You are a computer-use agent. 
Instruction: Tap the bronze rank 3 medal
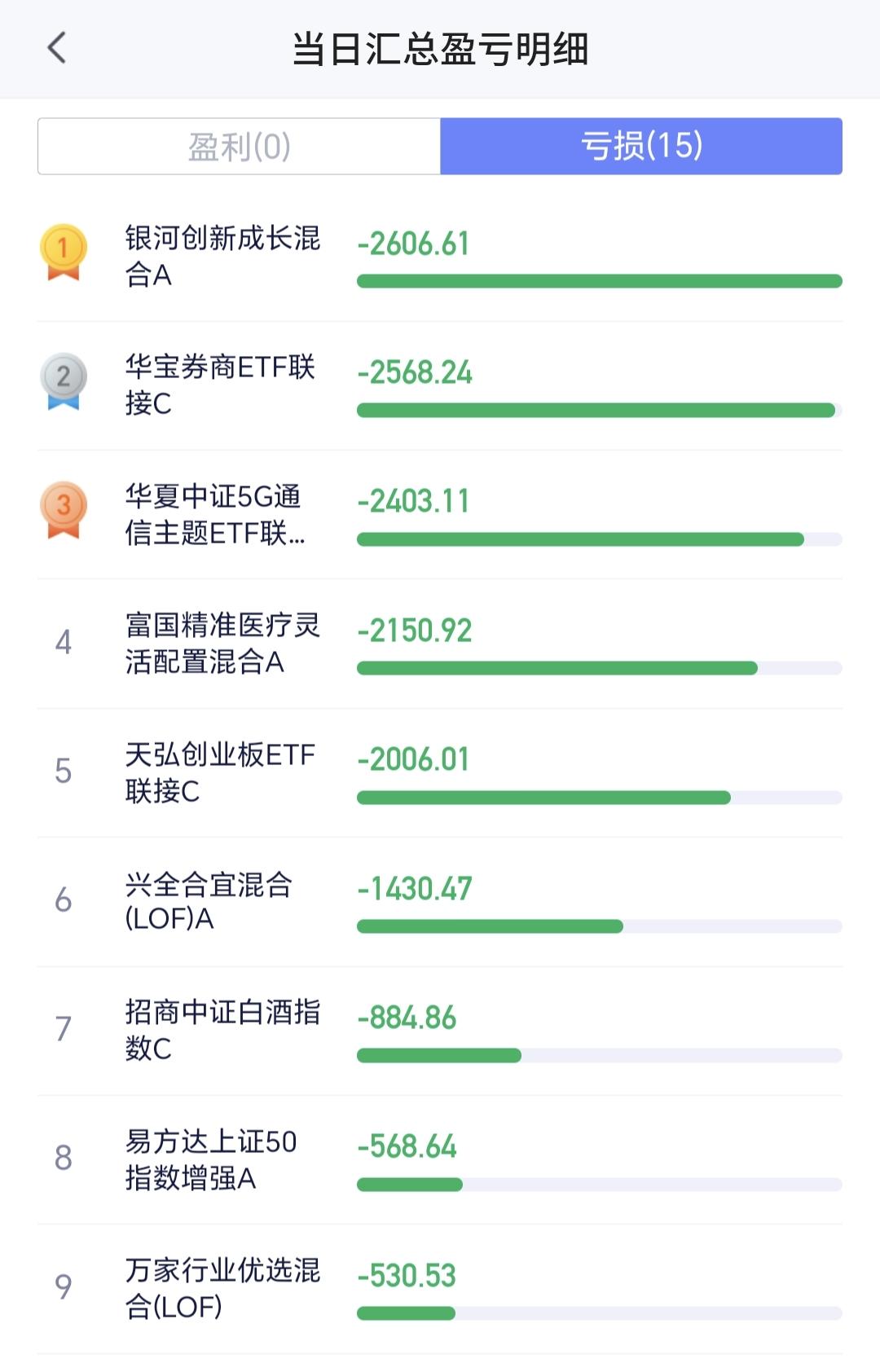(64, 510)
